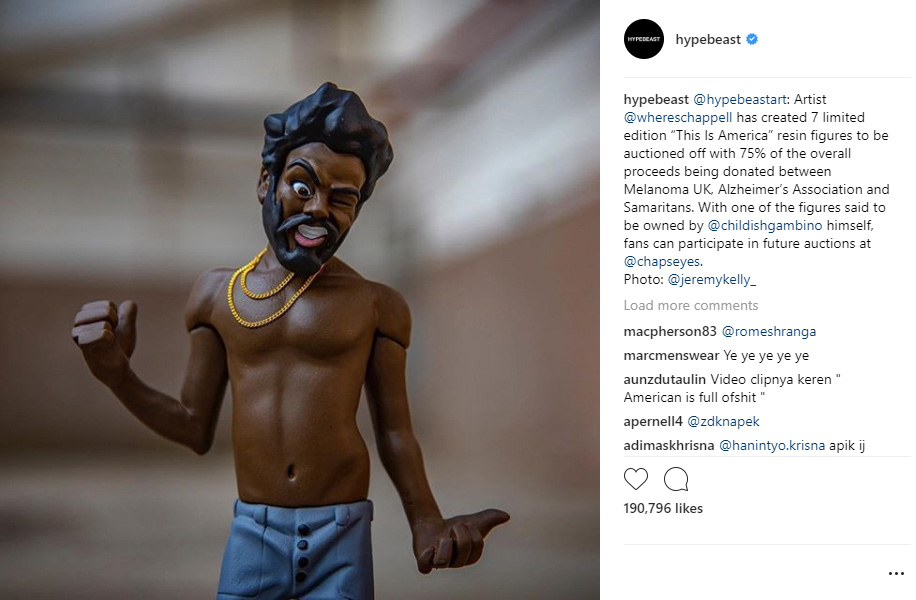Expand Load more comments
The height and width of the screenshot is (600, 916).
691,306
